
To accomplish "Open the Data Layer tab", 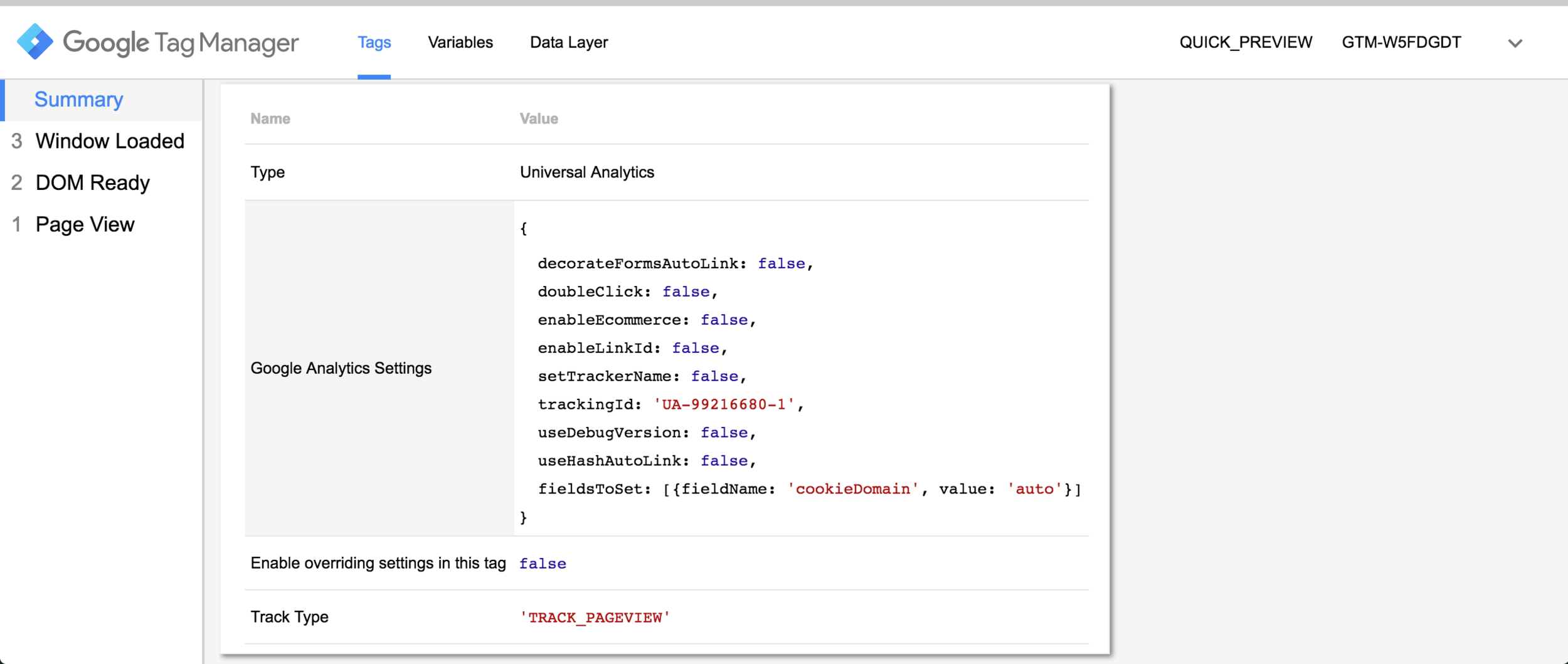I will coord(569,42).
